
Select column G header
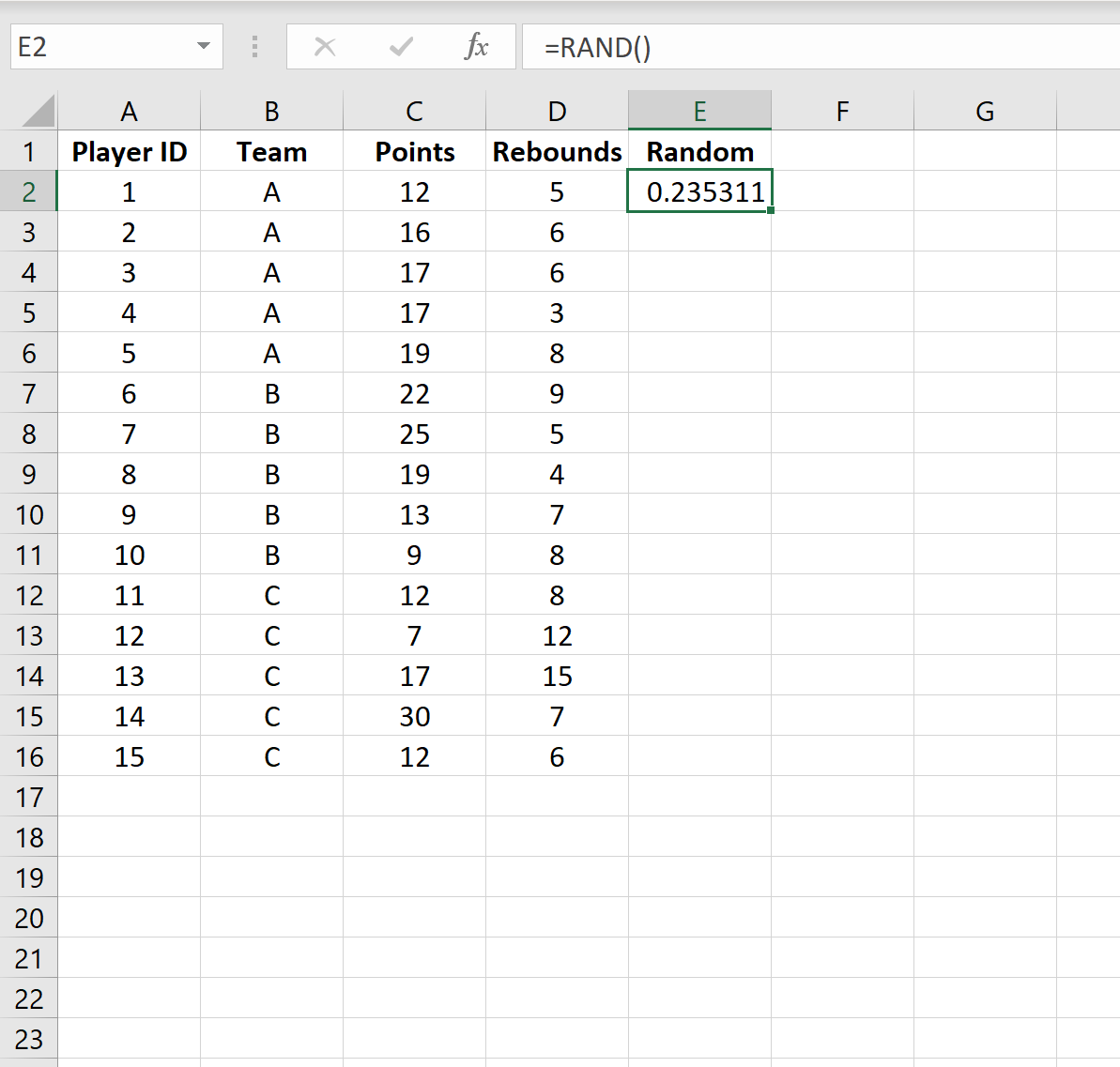tap(985, 111)
